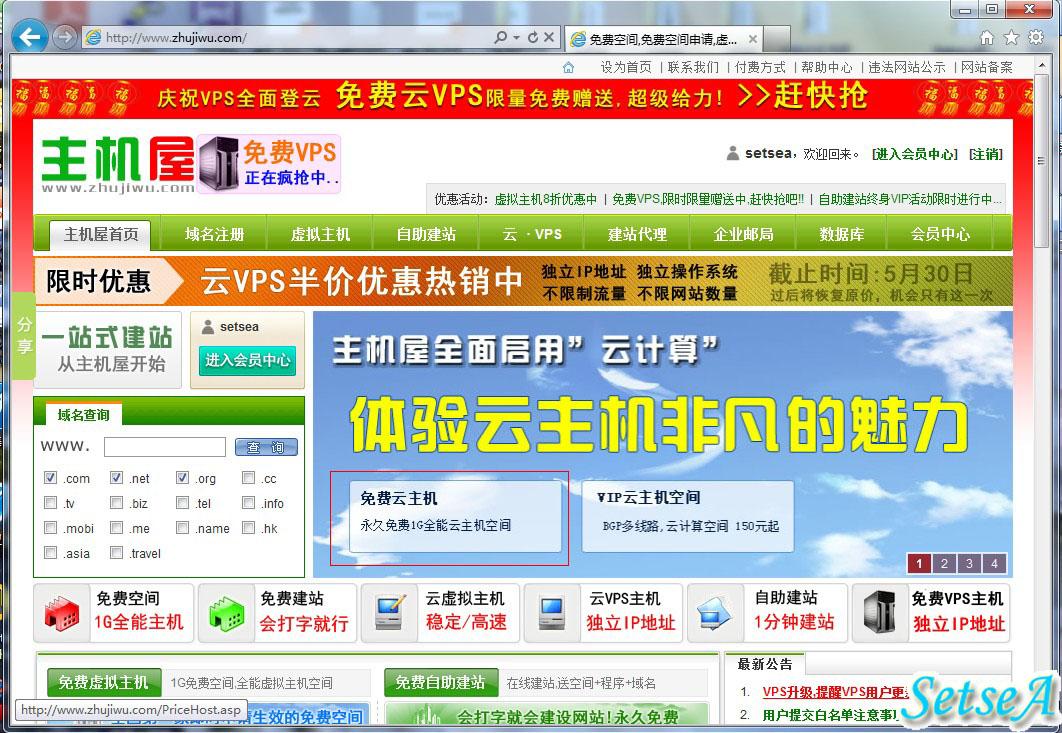Click the 免费虚拟主机 green tab
The width and height of the screenshot is (1062, 733).
click(x=103, y=682)
